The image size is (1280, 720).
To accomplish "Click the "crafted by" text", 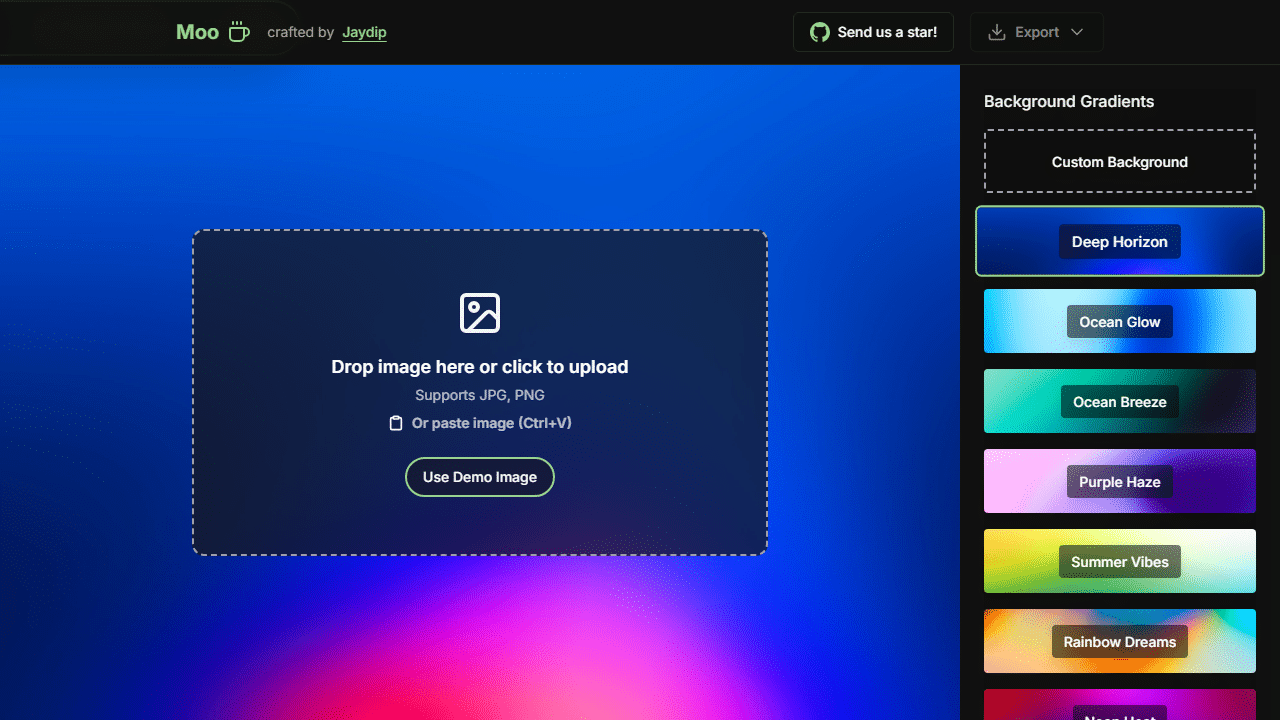I will [x=300, y=32].
